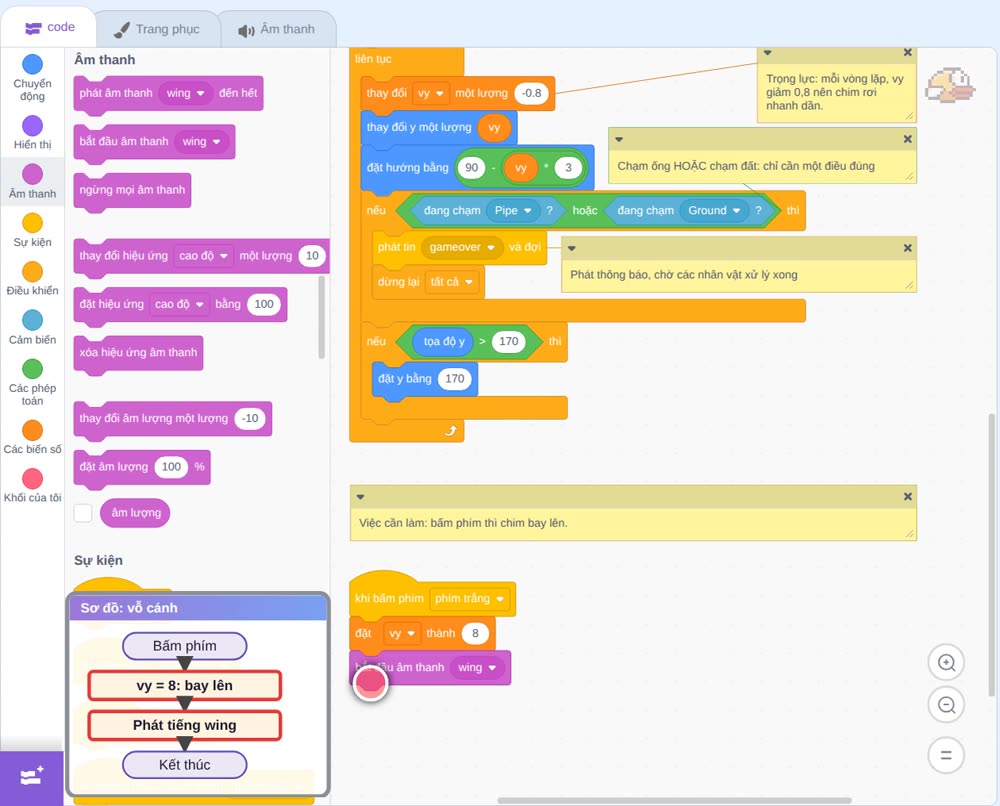Screen dimensions: 1000x806
Task: Select the Các biến số orange category circle
Action: tap(33, 430)
